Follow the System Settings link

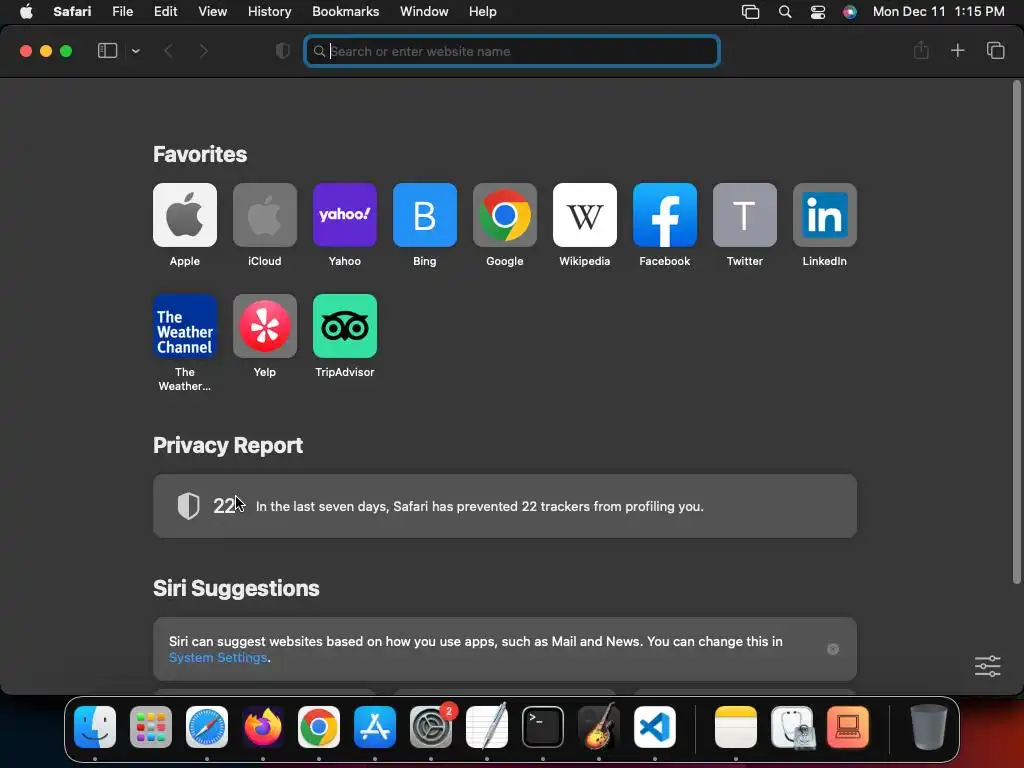coord(218,658)
